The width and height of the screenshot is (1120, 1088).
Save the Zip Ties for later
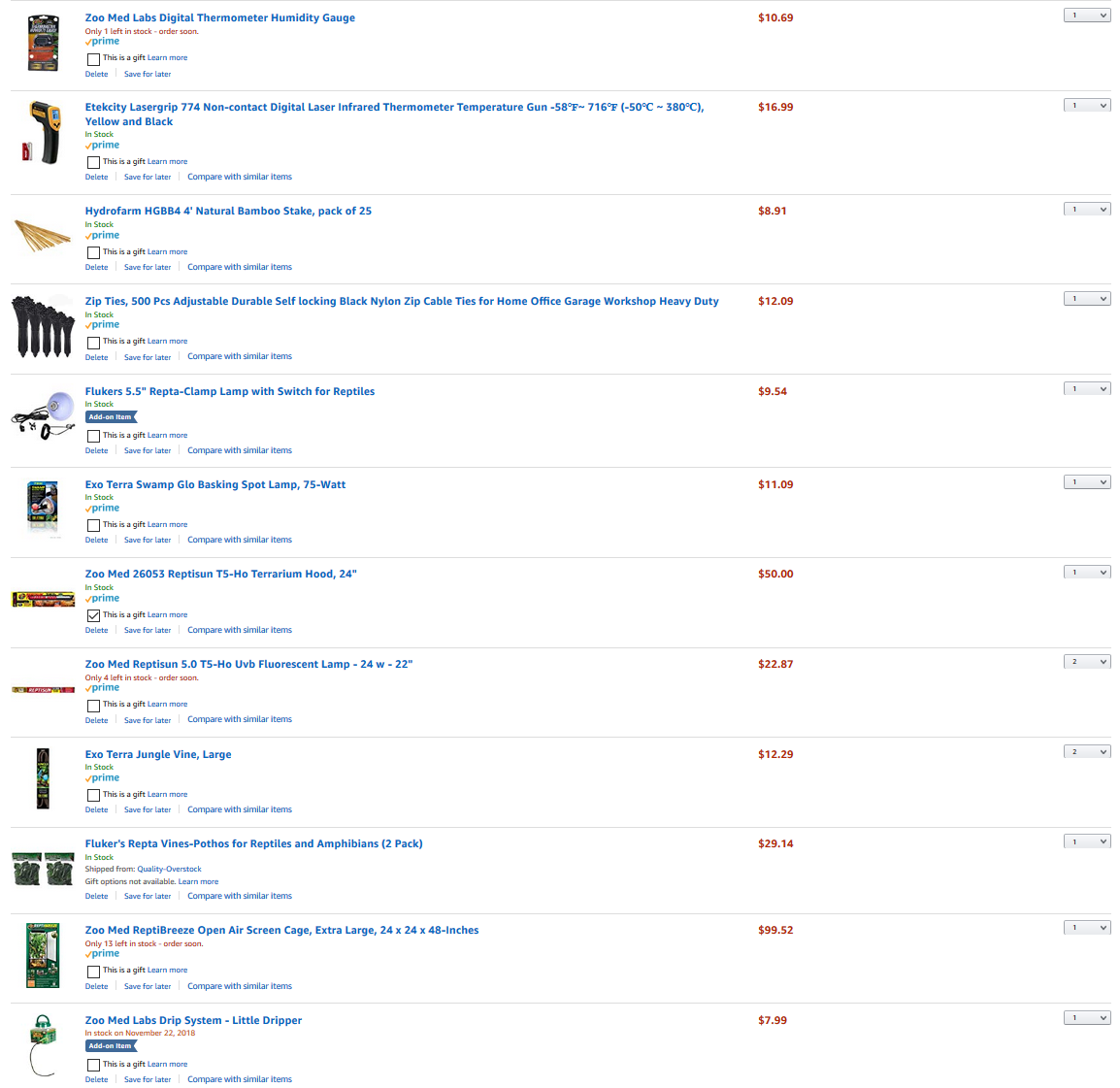[x=148, y=357]
